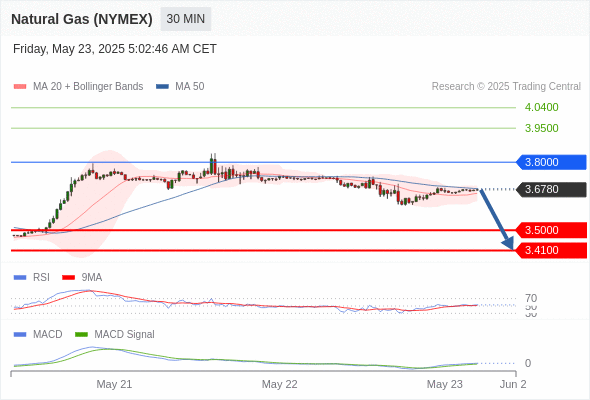Click the Natural Gas (NYMEX) title
The width and height of the screenshot is (590, 400).
coord(82,19)
